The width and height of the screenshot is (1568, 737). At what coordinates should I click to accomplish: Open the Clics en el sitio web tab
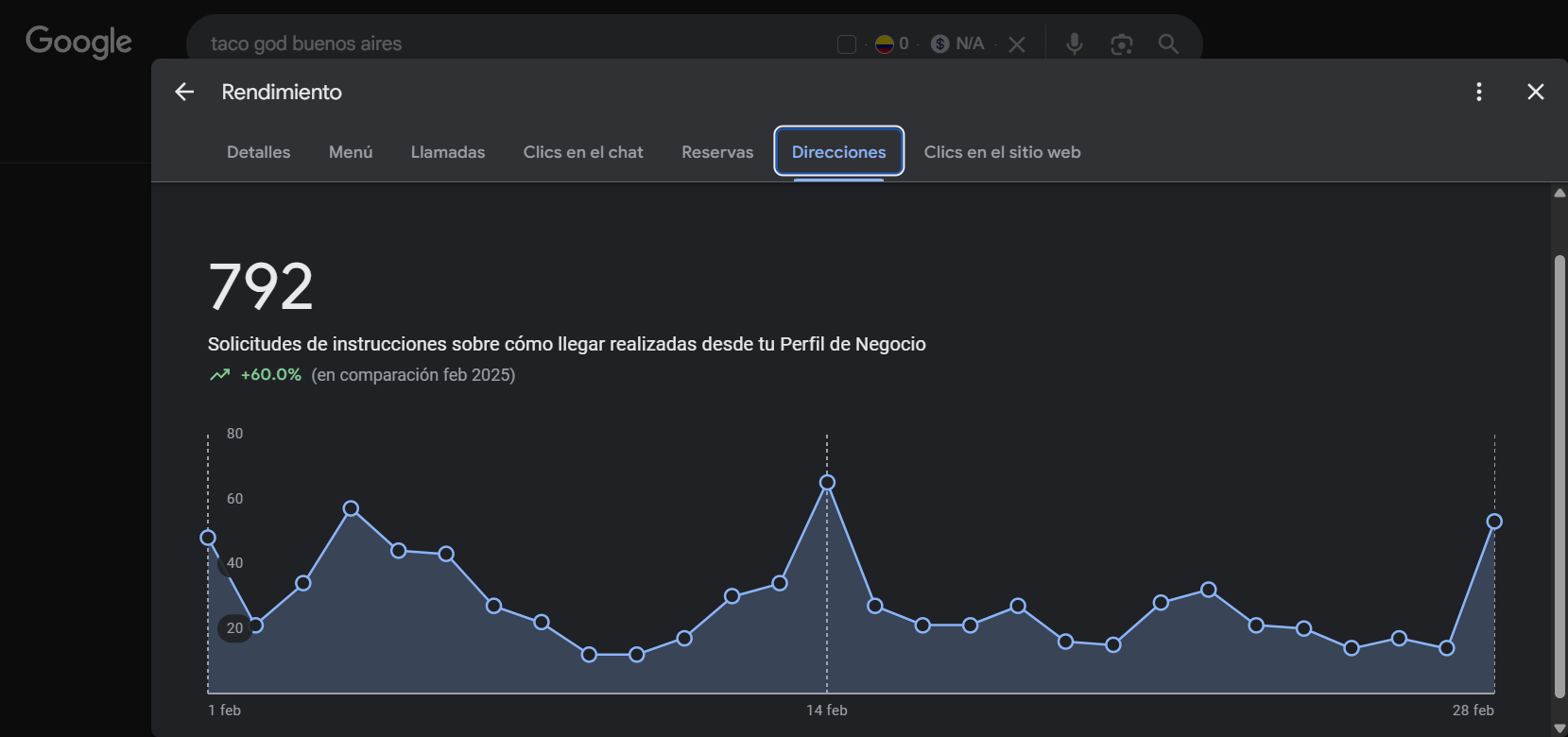(1002, 152)
